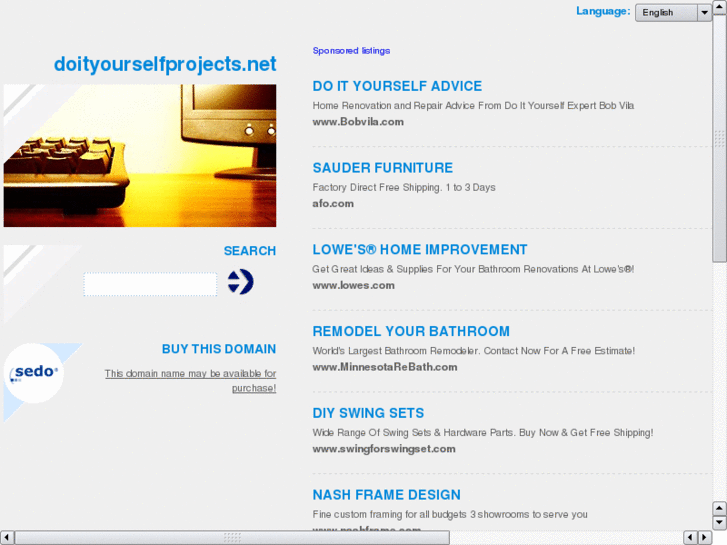Click 'Factory Direct Free Shipping' description
The width and height of the screenshot is (727, 545).
[x=404, y=187]
